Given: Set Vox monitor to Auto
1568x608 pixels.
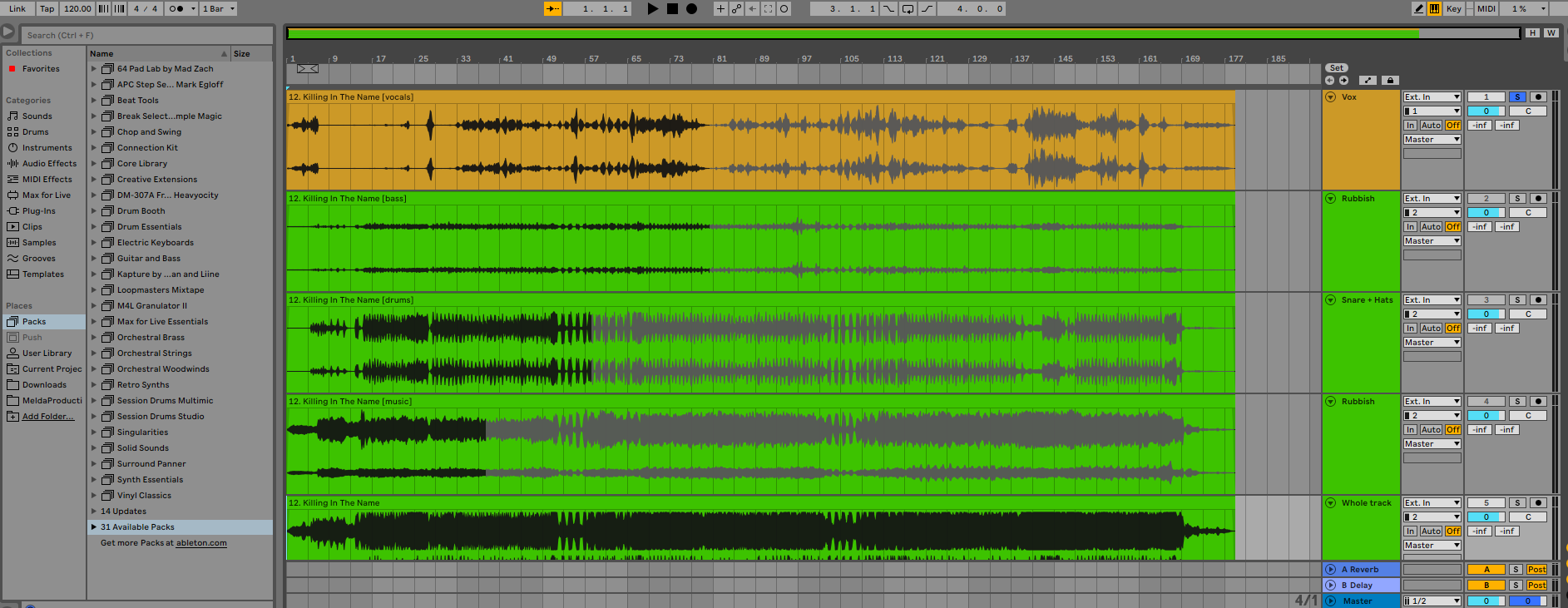Looking at the screenshot, I should pyautogui.click(x=1431, y=126).
